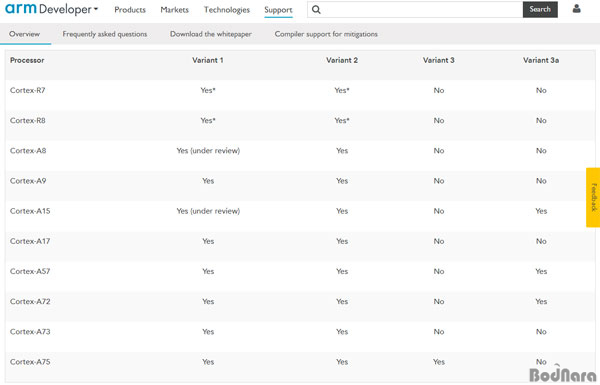
Task: Click the arm Developer logo
Action: [48, 9]
